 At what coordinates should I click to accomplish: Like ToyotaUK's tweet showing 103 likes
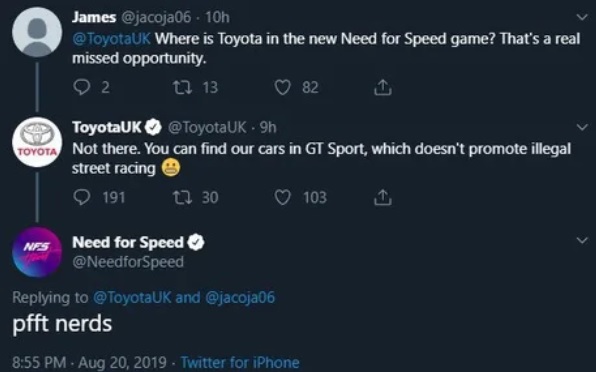tap(282, 197)
